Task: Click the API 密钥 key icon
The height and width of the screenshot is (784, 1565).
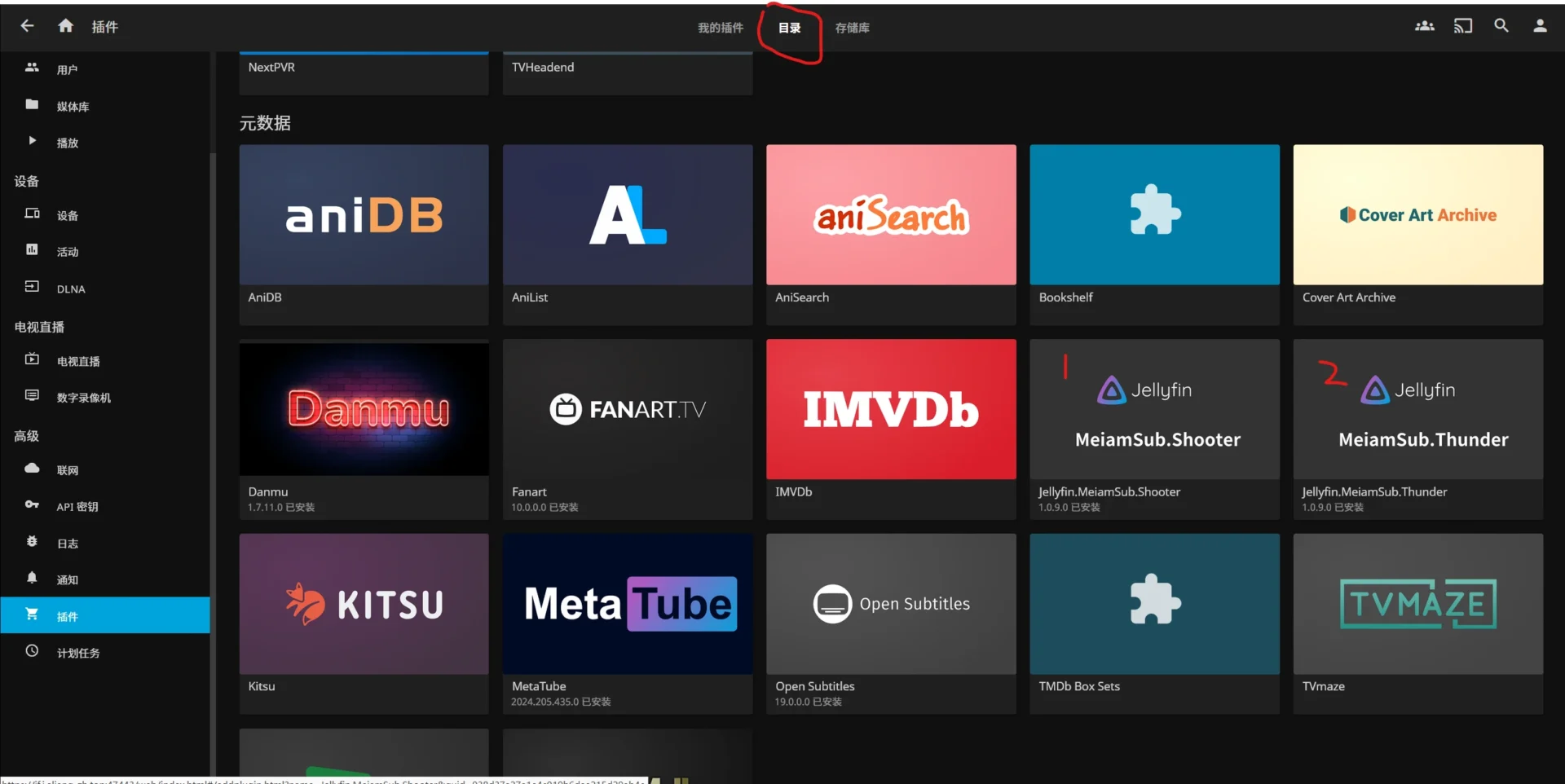Action: coord(32,505)
